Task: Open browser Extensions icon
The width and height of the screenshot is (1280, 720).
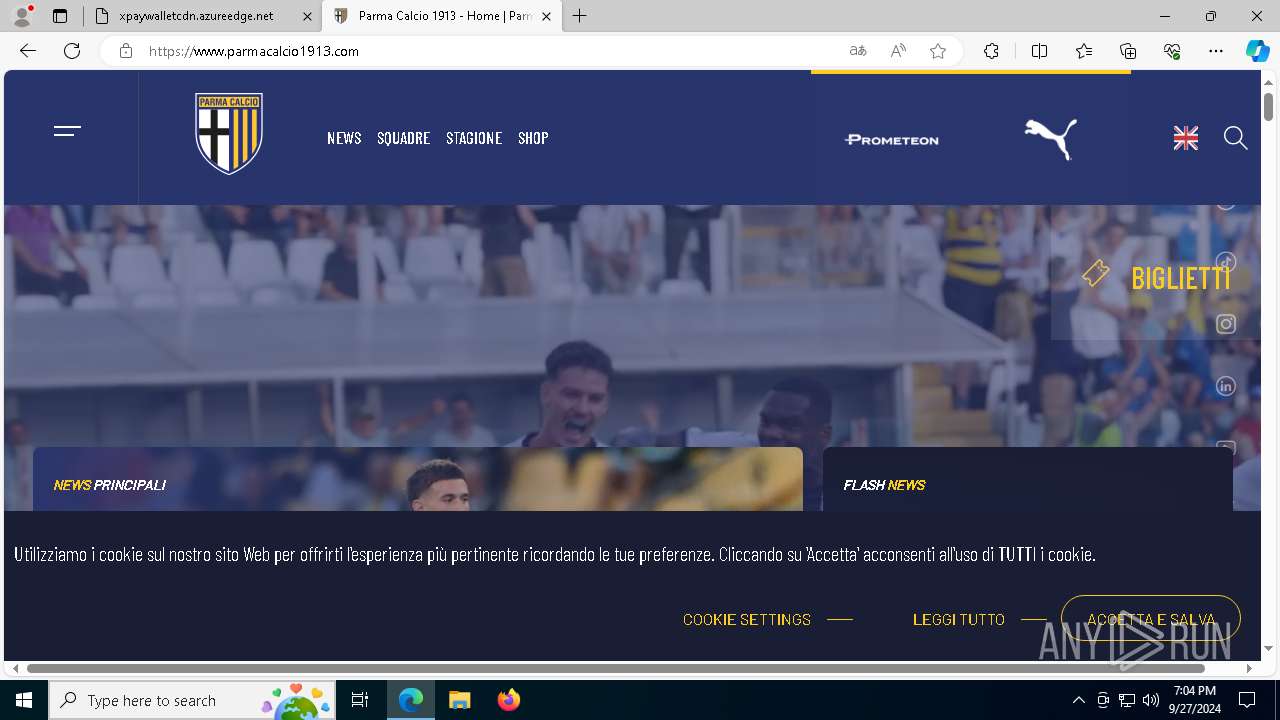Action: [x=991, y=51]
